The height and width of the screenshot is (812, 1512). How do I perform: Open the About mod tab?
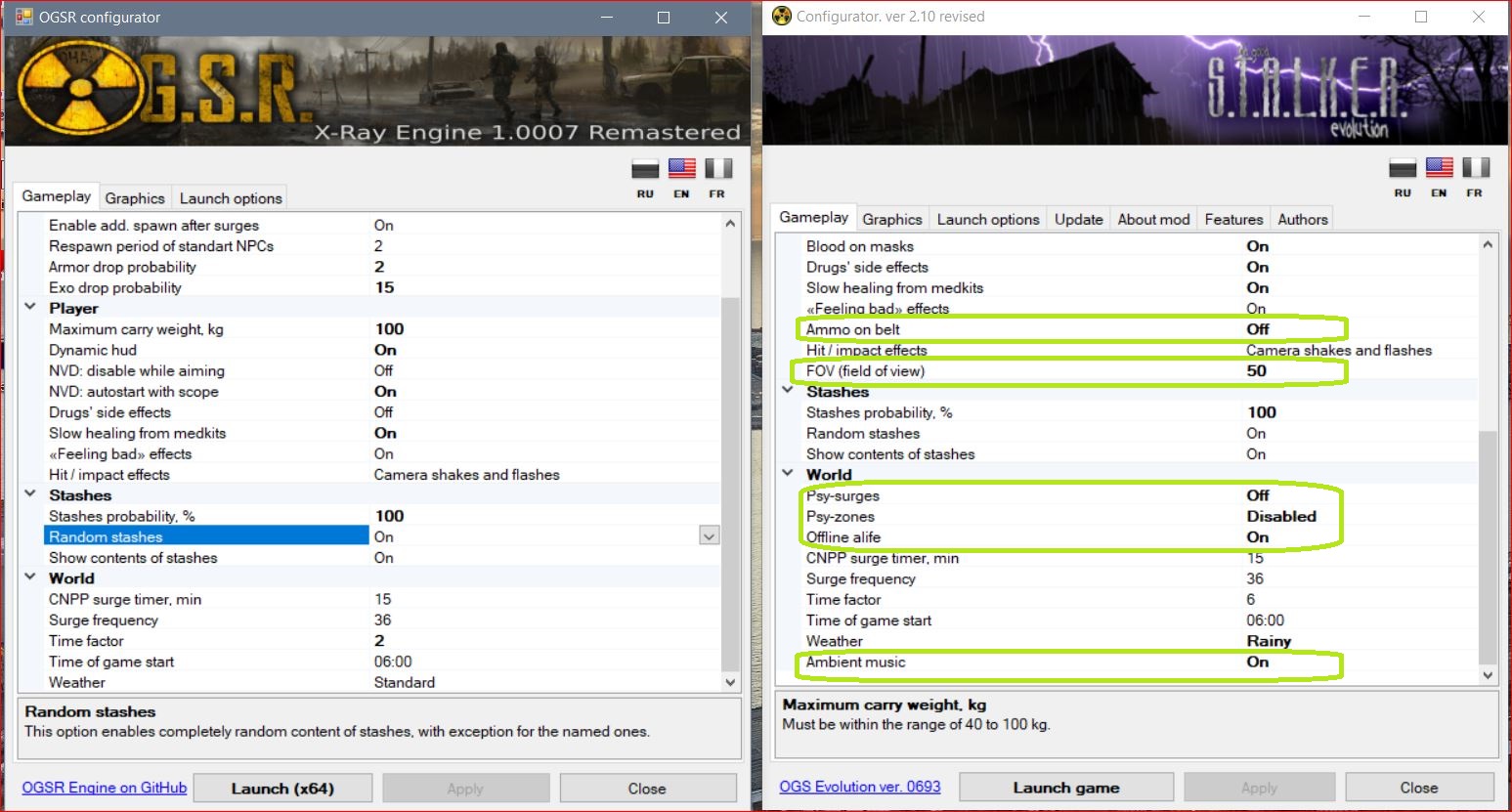point(1153,220)
